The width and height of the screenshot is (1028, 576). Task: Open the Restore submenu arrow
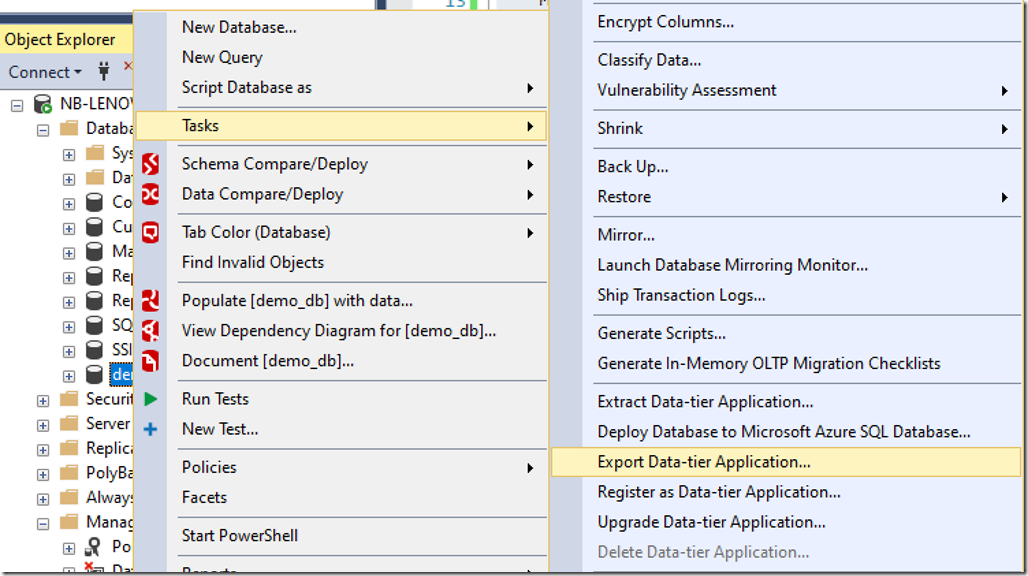pyautogui.click(x=1004, y=197)
